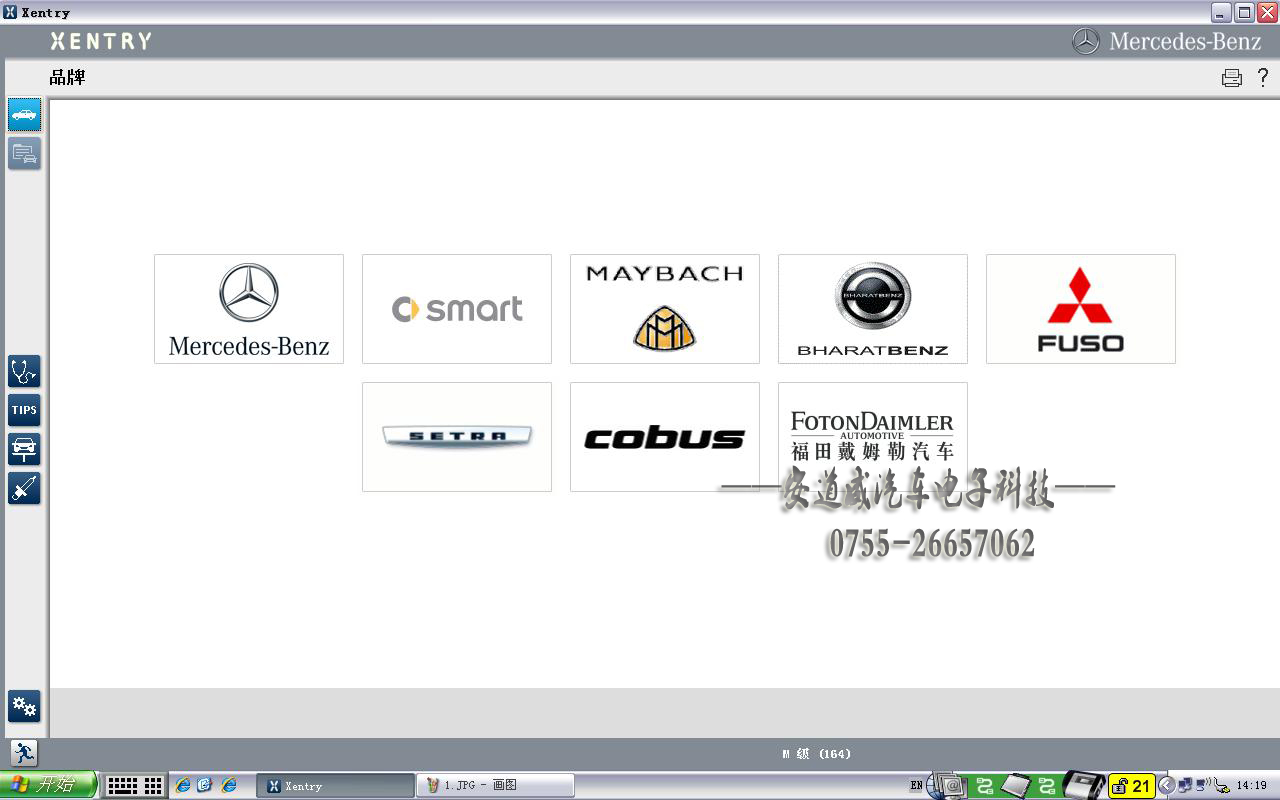Pick the FUSO brand tile
This screenshot has width=1280, height=800.
[1081, 309]
